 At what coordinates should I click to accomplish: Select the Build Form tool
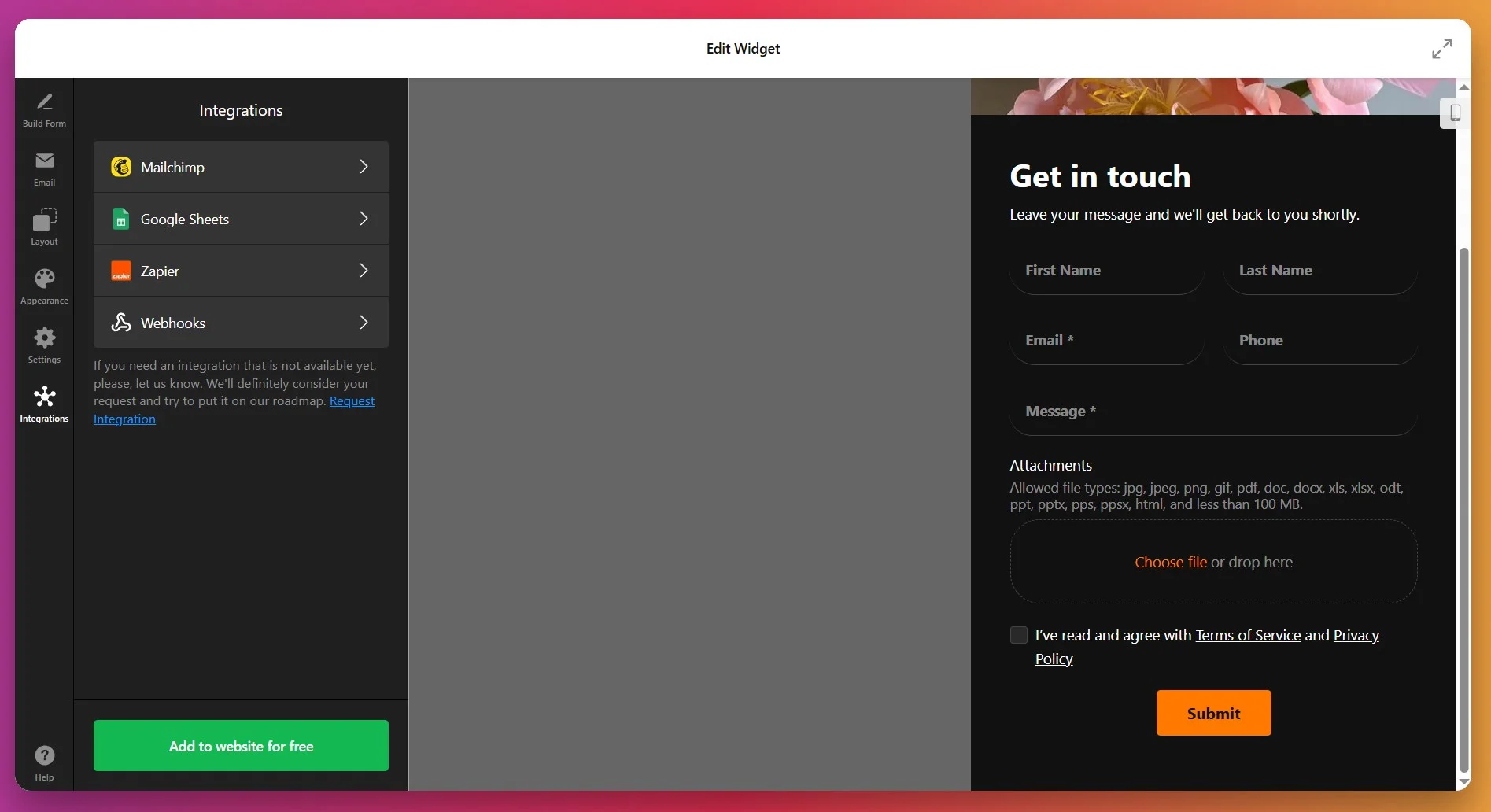[x=44, y=108]
